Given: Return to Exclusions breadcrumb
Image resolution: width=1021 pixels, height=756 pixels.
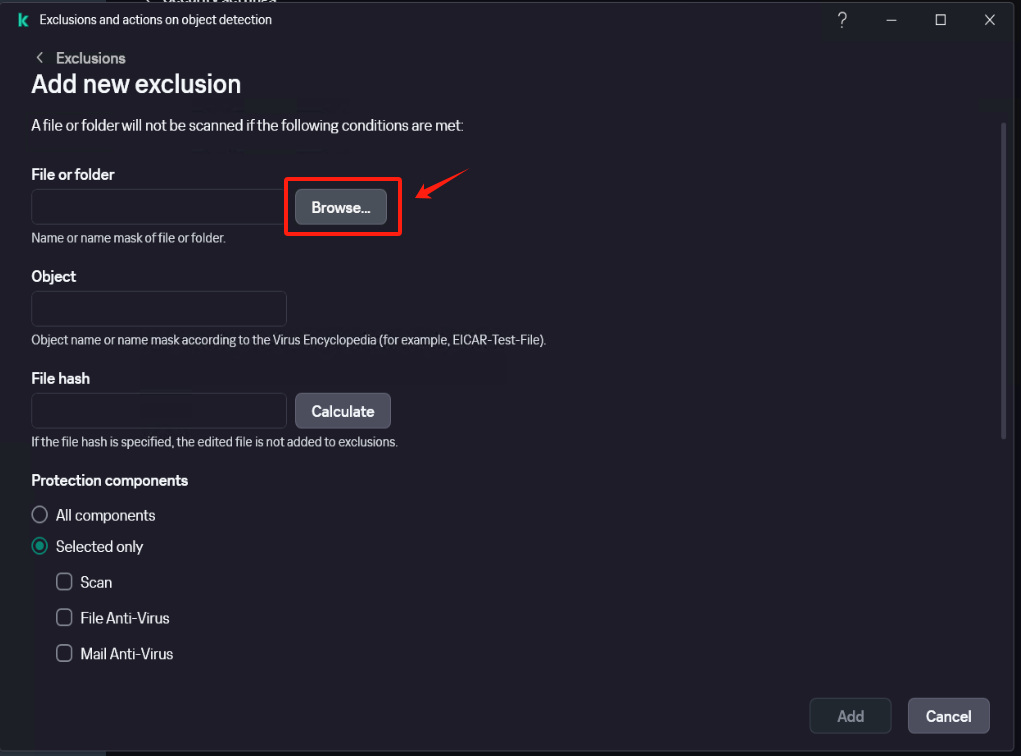Looking at the screenshot, I should 91,58.
